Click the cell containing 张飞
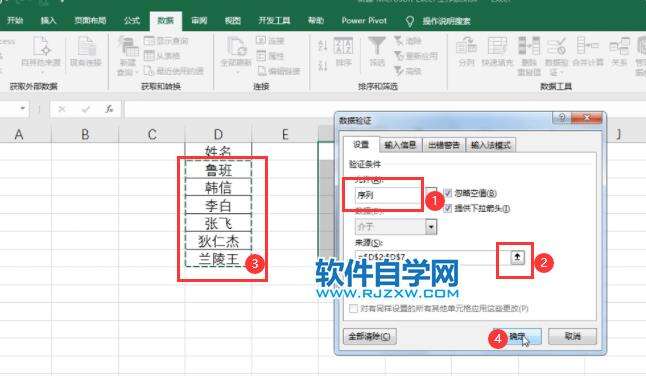Image resolution: width=646 pixels, height=376 pixels. pyautogui.click(x=218, y=223)
